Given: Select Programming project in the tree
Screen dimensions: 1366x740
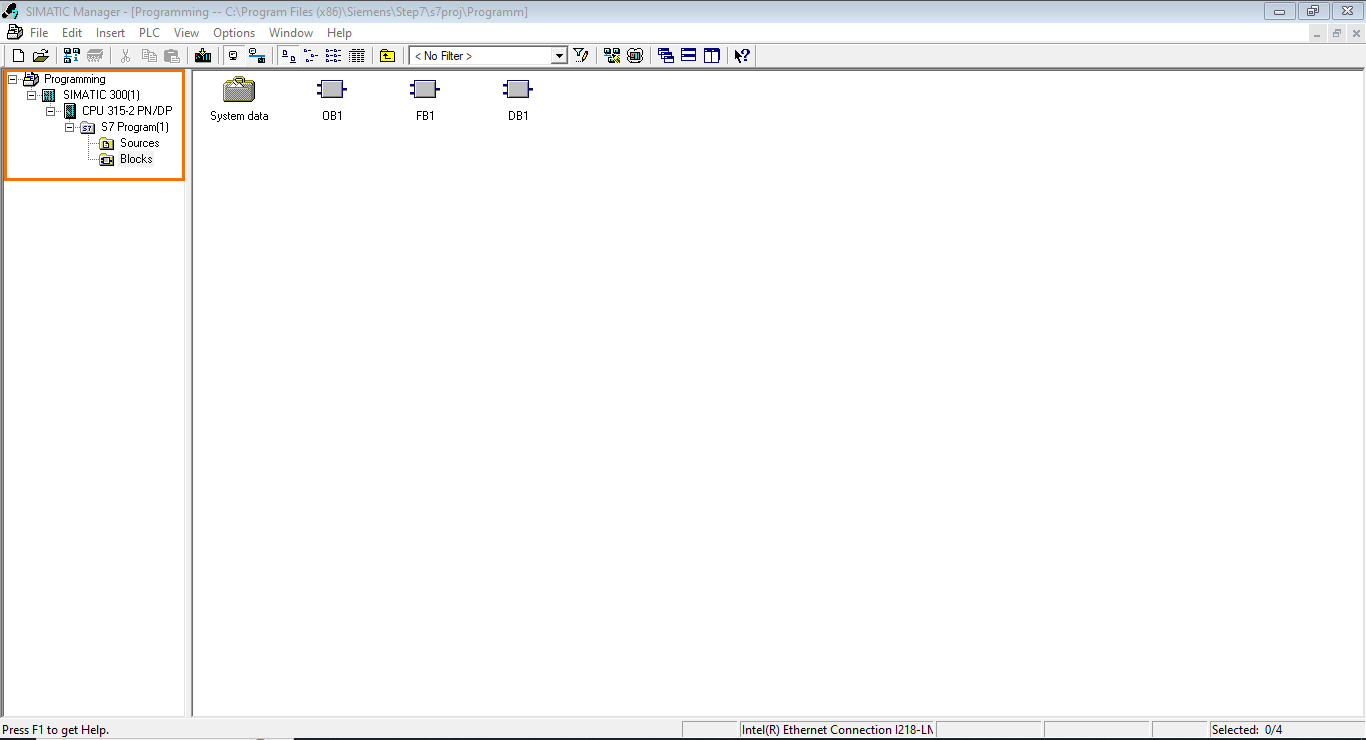Looking at the screenshot, I should (x=74, y=79).
